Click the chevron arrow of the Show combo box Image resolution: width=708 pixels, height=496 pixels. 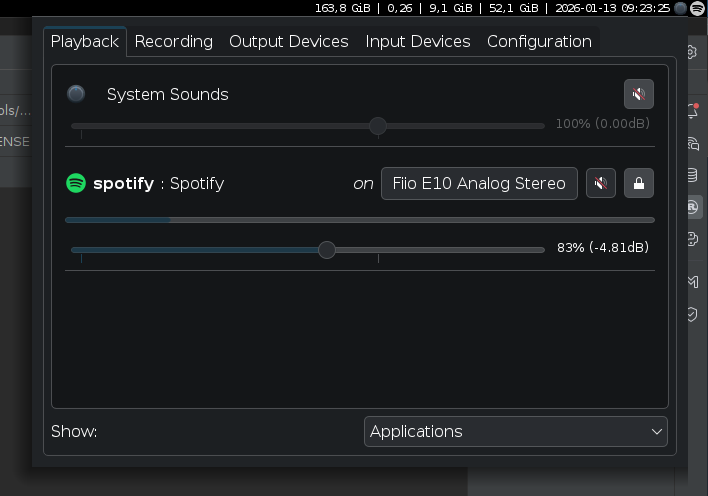coord(657,432)
